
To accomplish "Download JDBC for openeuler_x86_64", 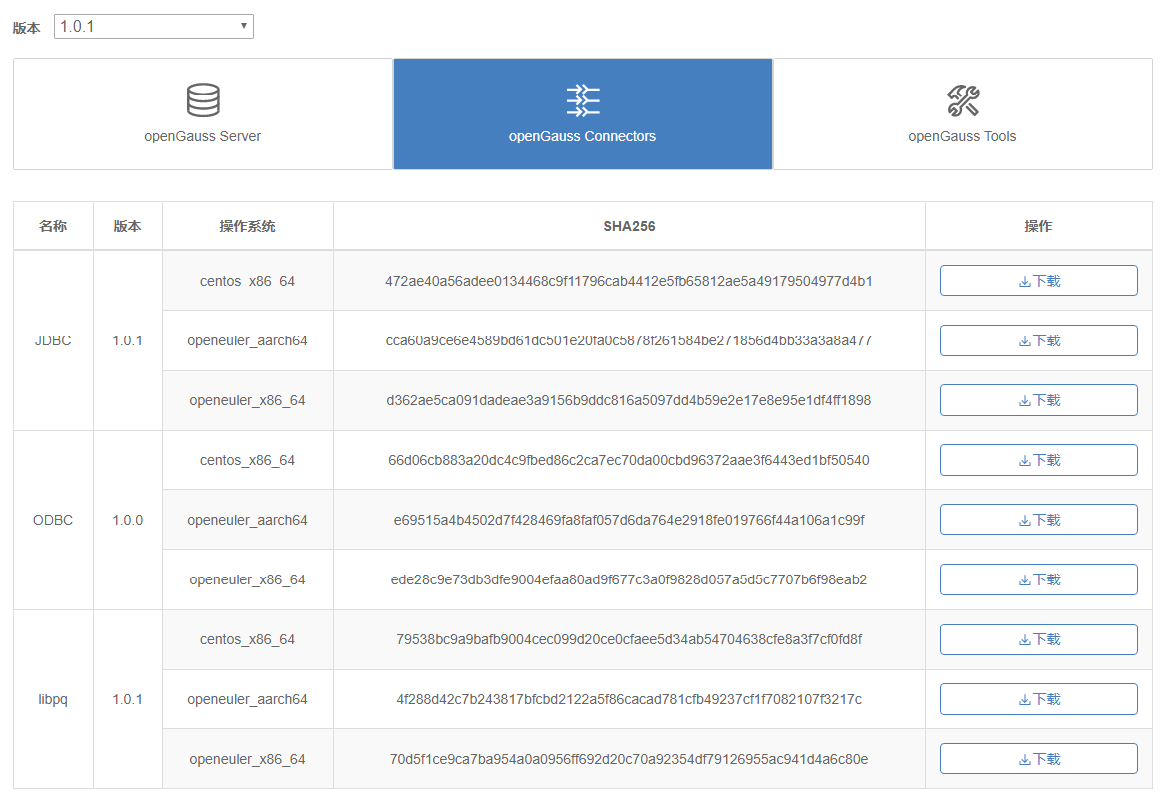I will point(1038,400).
